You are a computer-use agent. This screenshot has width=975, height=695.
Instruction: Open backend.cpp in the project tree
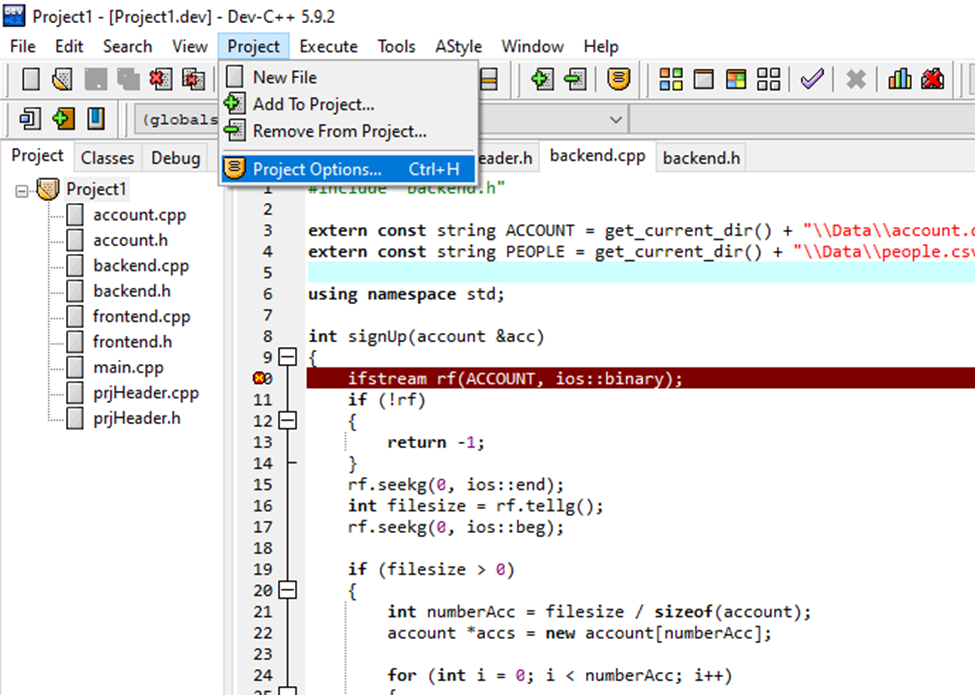click(141, 266)
